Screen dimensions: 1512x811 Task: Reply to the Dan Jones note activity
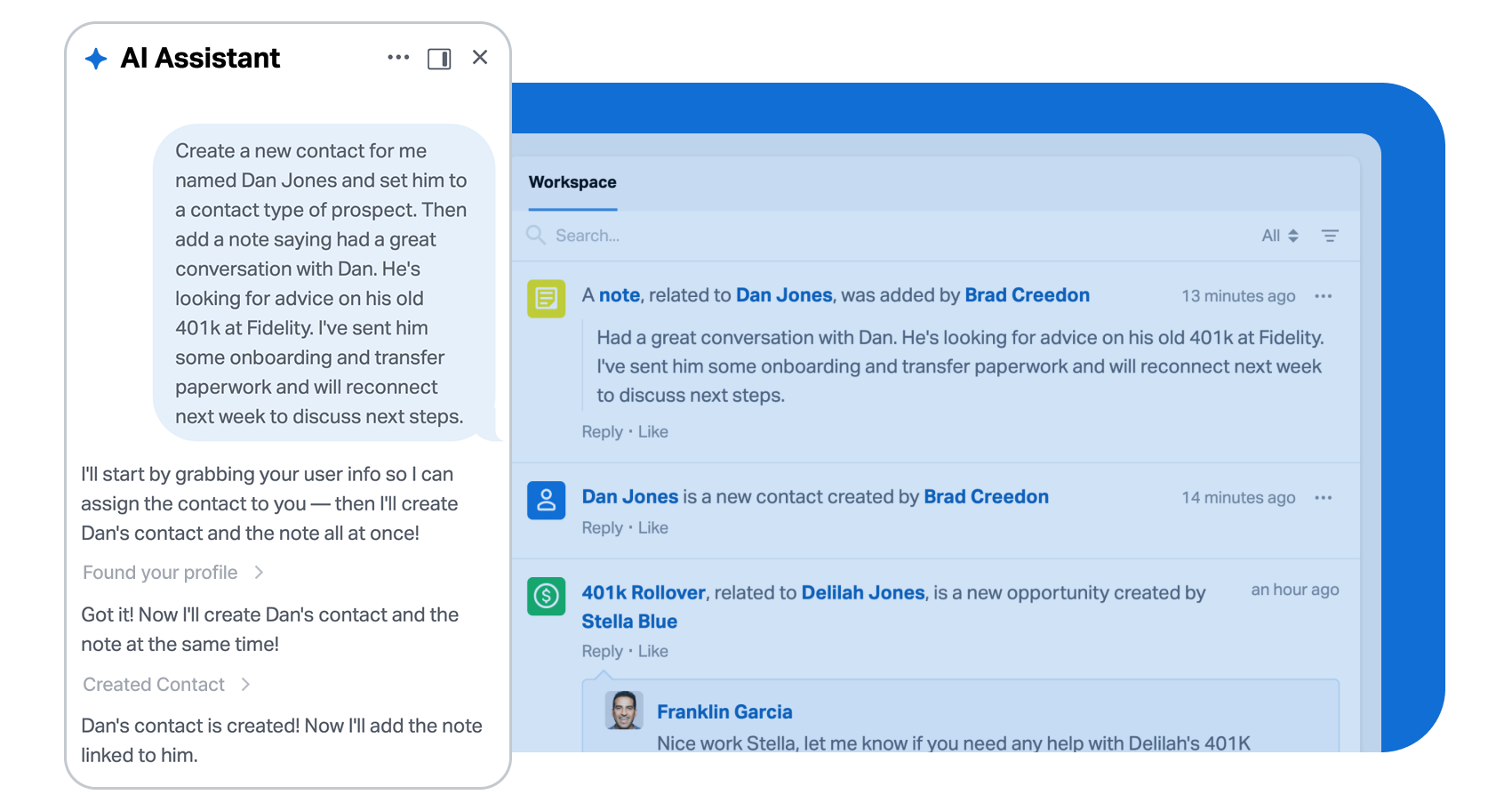pos(602,432)
